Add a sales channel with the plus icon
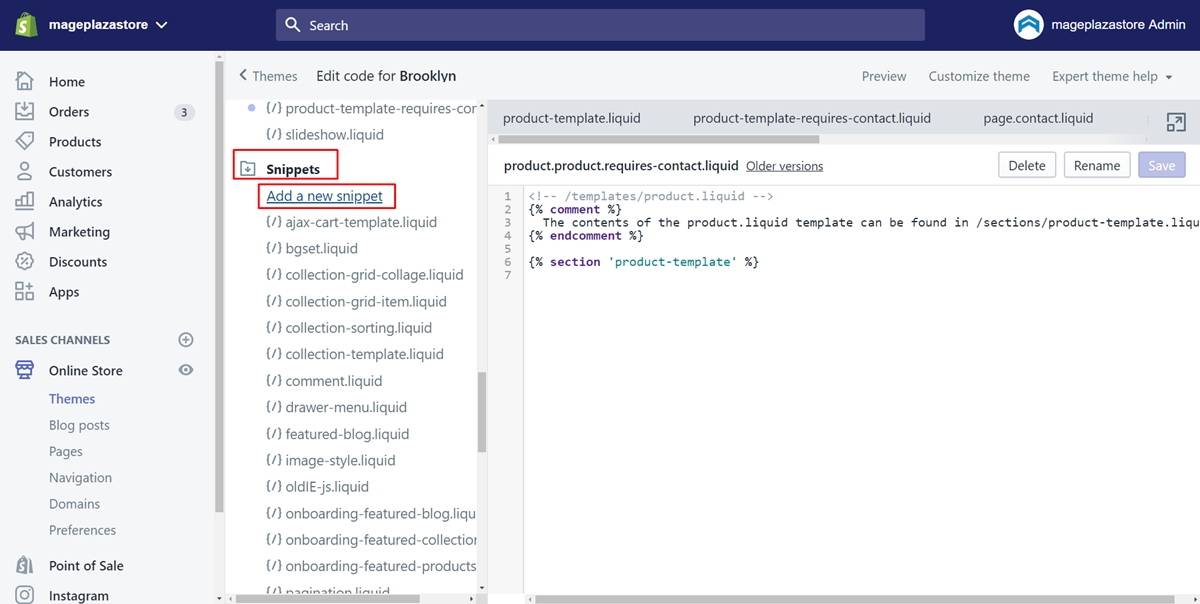The width and height of the screenshot is (1200, 604). coord(185,340)
